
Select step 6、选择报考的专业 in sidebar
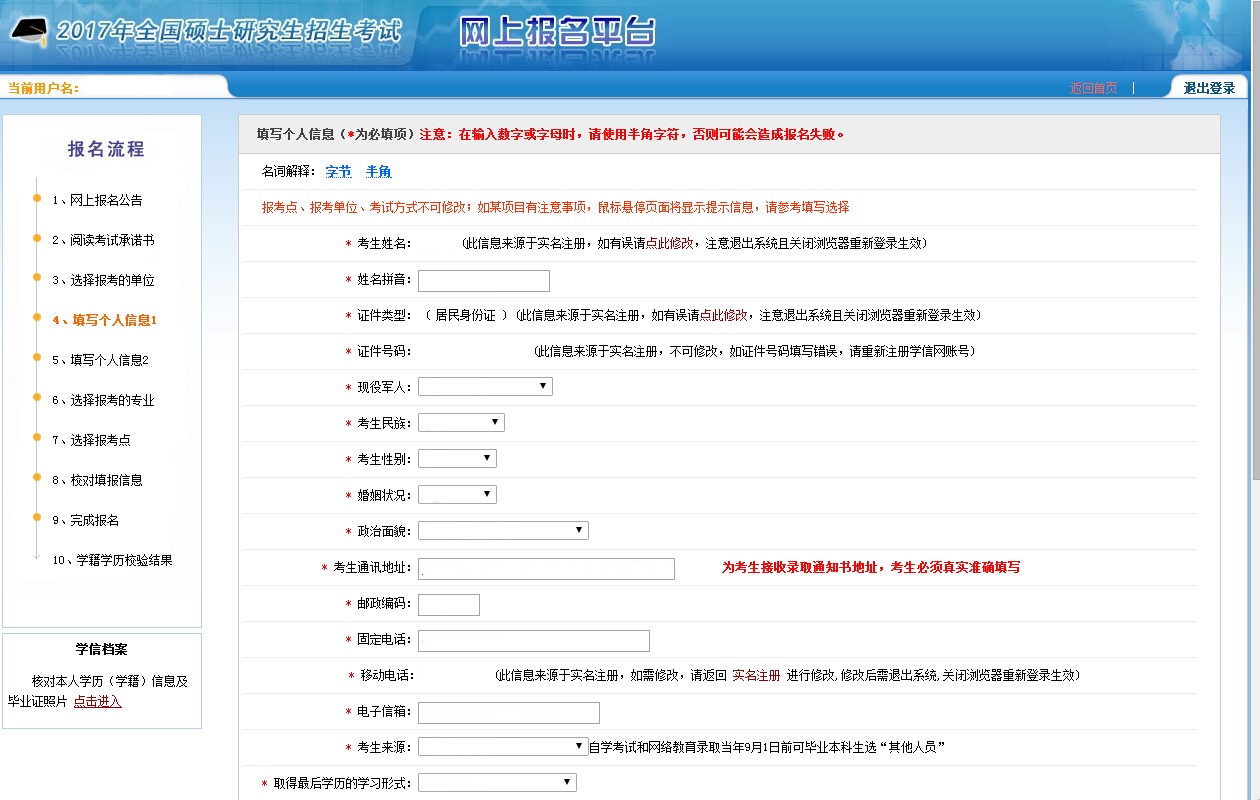click(x=103, y=400)
